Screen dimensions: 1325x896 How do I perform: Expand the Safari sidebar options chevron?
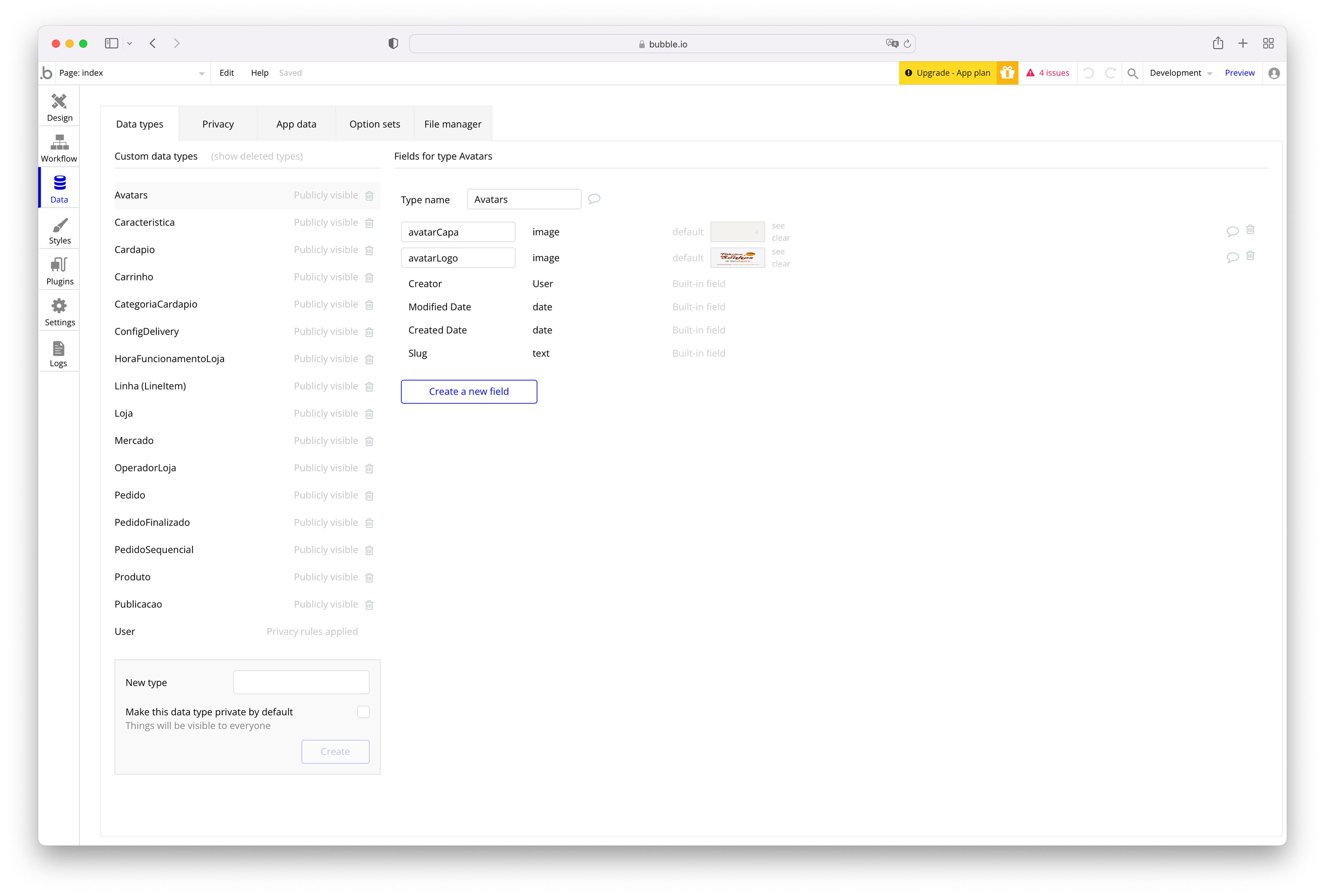pyautogui.click(x=129, y=43)
